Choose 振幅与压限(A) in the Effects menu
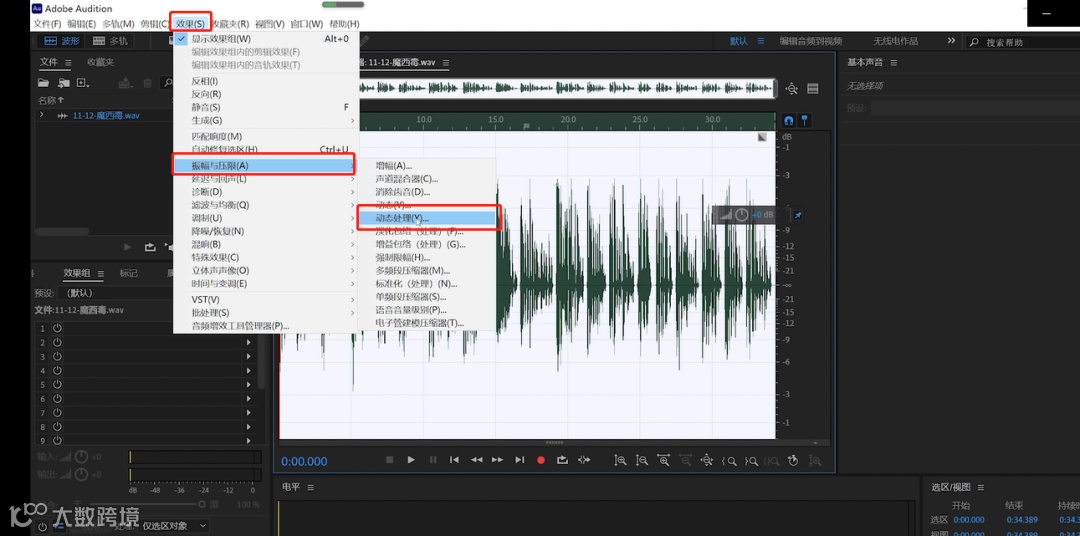1080x536 pixels. [263, 165]
